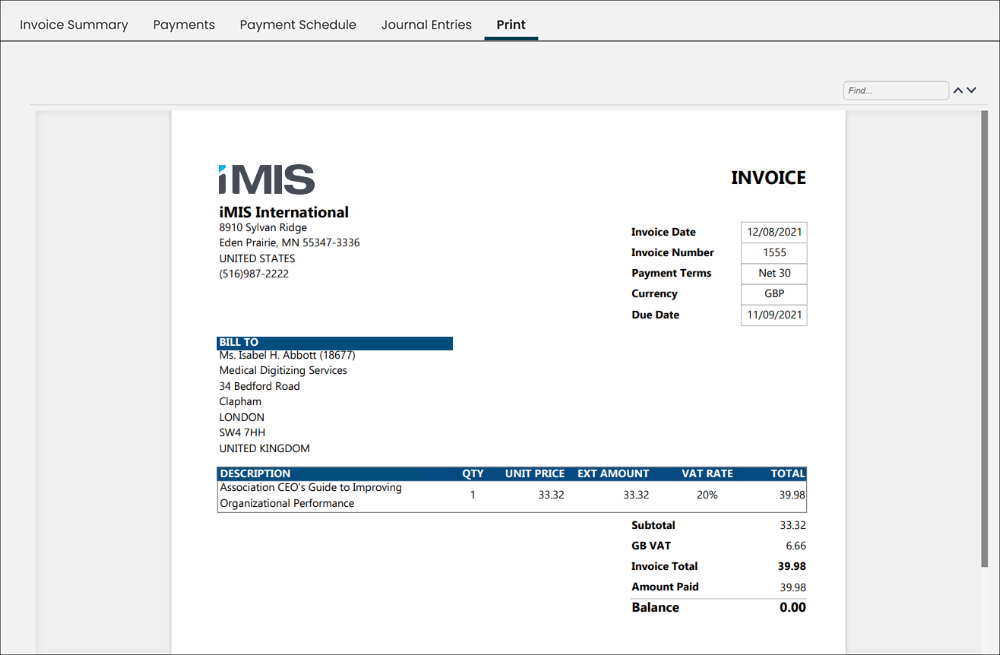Screen dimensions: 1000x655
Task: Click the VAT RATE column header
Action: (707, 474)
